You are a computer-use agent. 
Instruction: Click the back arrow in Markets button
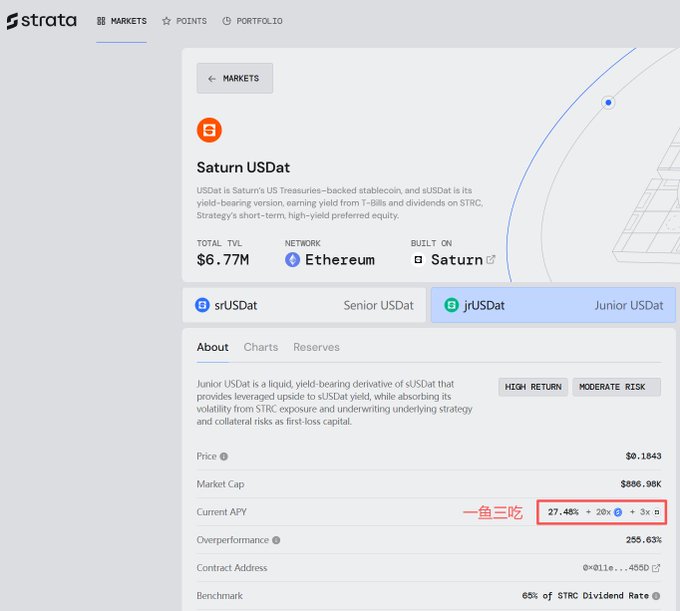click(x=212, y=78)
